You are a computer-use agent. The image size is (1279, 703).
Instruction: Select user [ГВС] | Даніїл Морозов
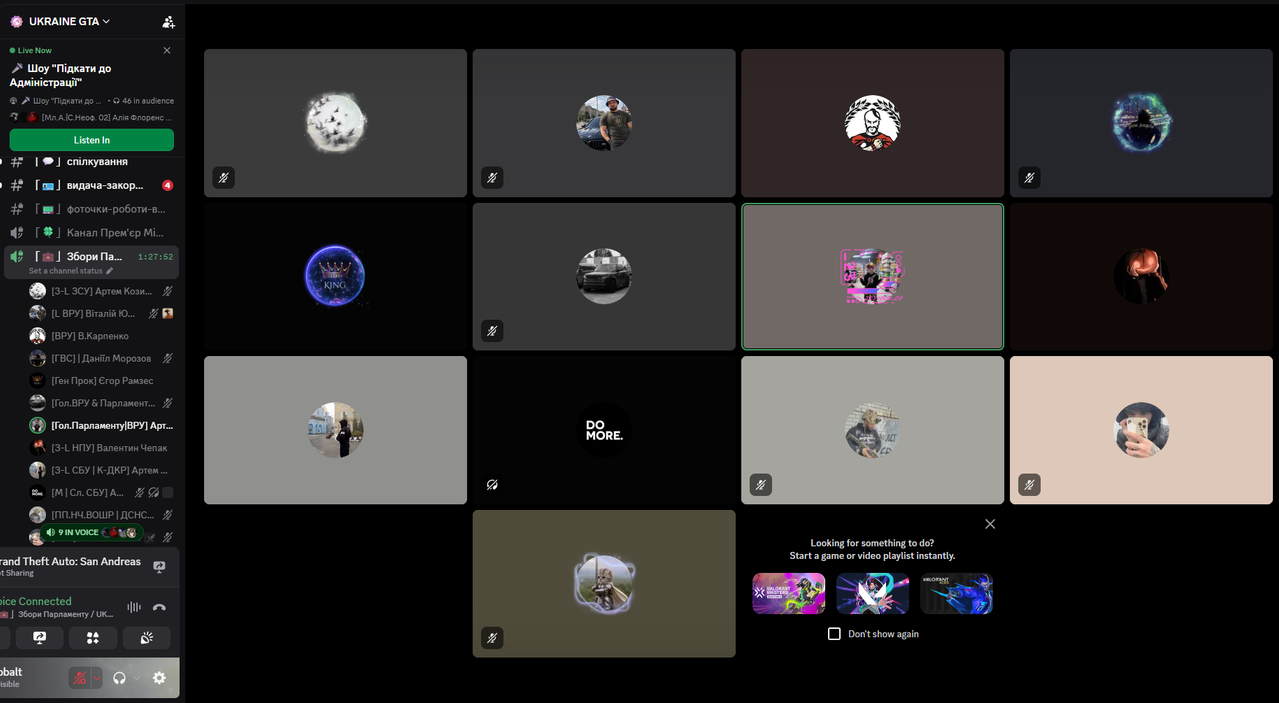(x=102, y=358)
